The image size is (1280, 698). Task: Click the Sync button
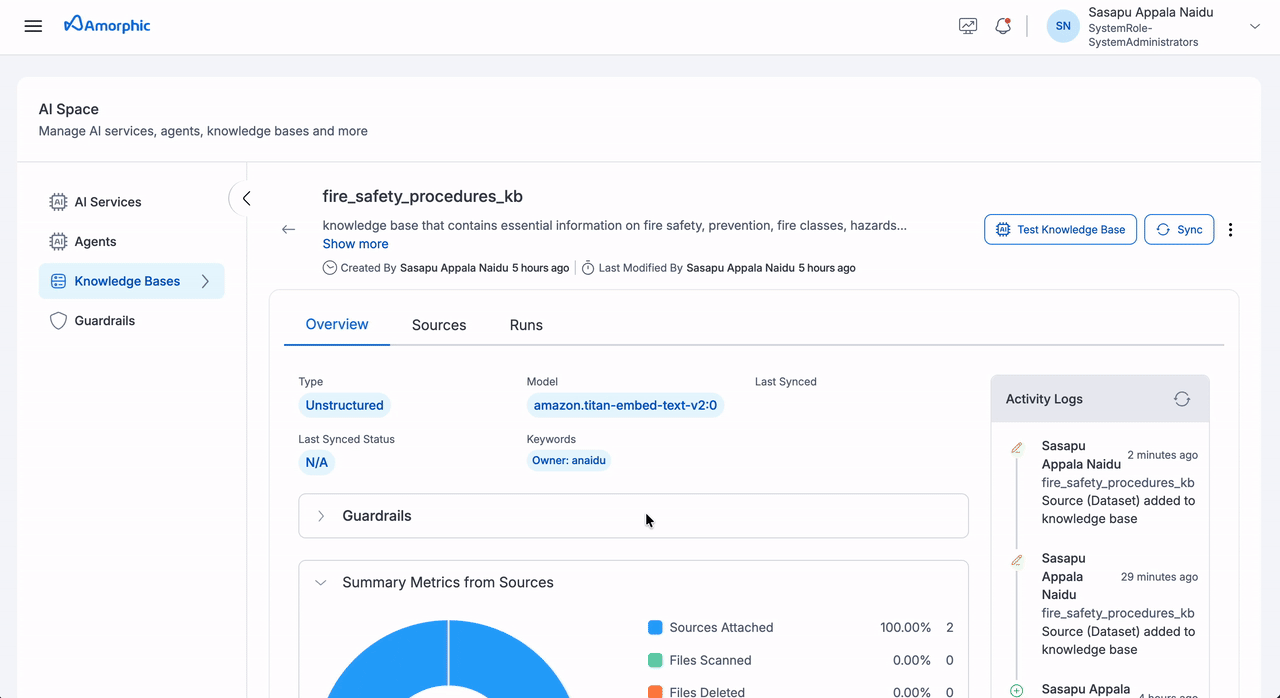[1179, 229]
